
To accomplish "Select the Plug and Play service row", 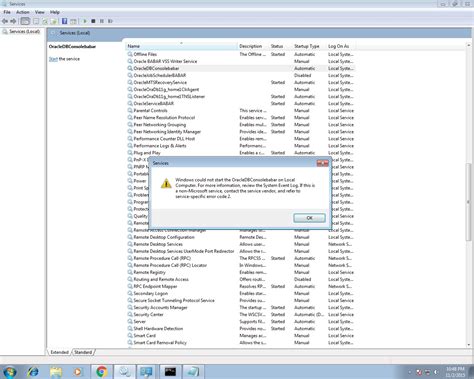I will pyautogui.click(x=241, y=153).
